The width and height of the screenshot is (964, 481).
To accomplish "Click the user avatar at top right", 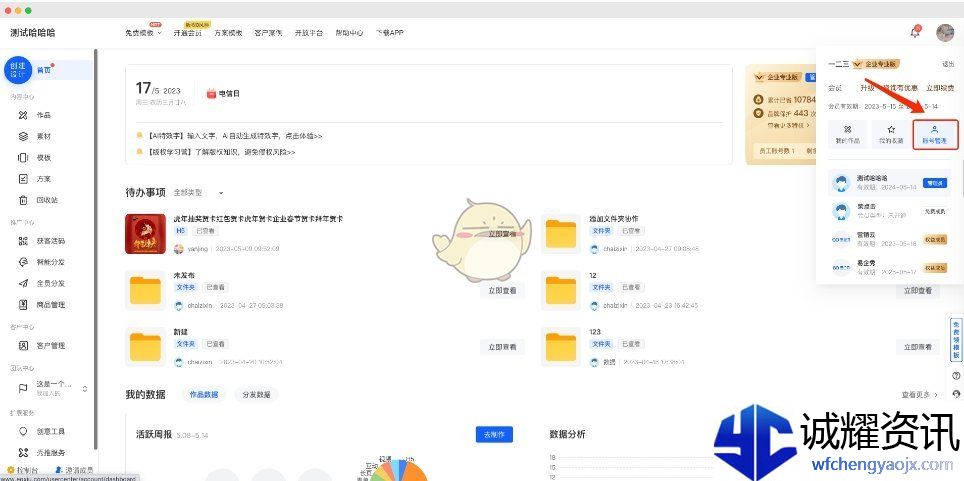I will pos(945,33).
